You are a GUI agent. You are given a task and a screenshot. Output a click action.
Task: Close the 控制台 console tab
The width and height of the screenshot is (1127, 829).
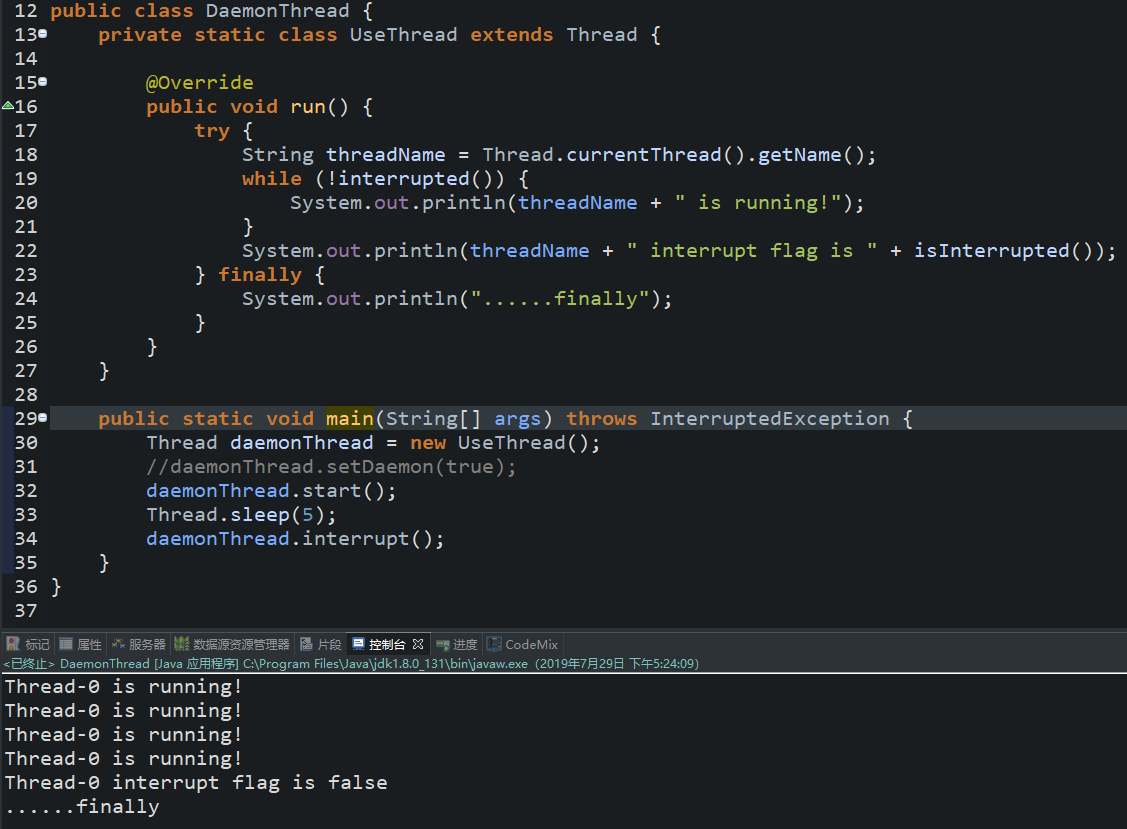click(x=418, y=644)
